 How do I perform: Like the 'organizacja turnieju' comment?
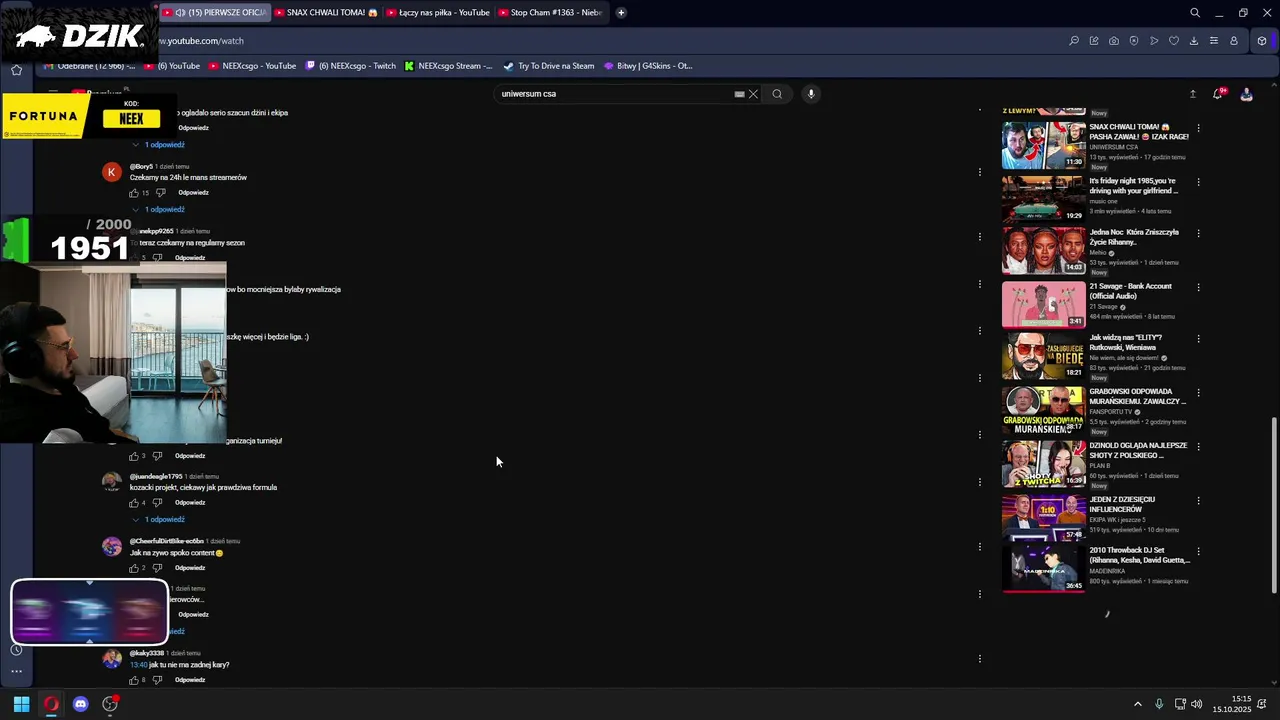(x=134, y=456)
